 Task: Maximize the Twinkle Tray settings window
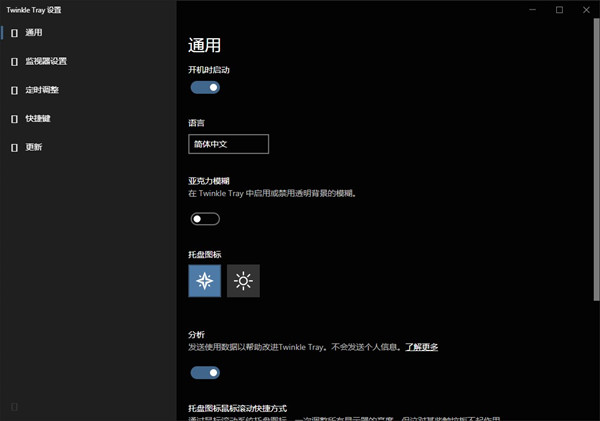coord(558,10)
